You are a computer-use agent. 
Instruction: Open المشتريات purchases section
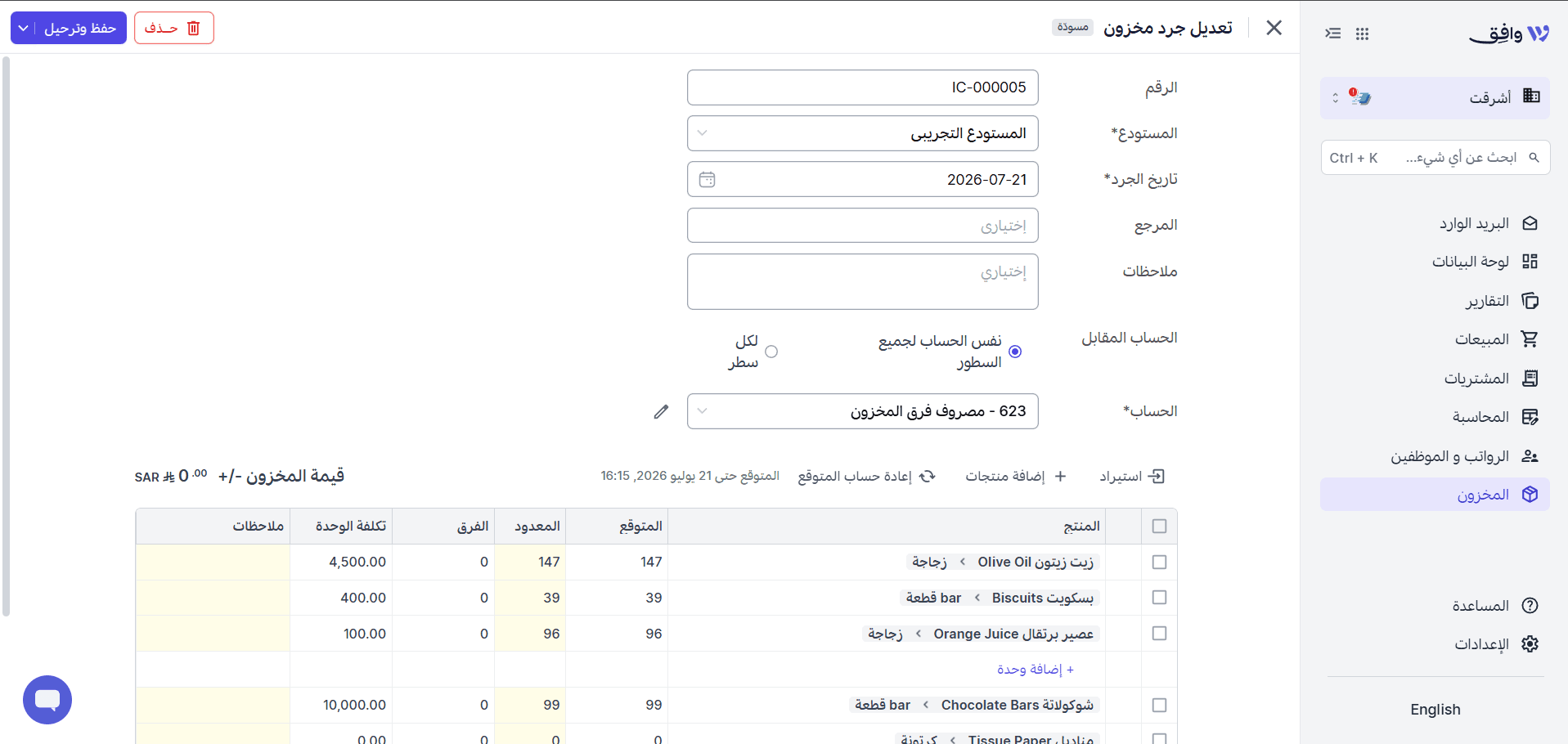coord(1435,379)
